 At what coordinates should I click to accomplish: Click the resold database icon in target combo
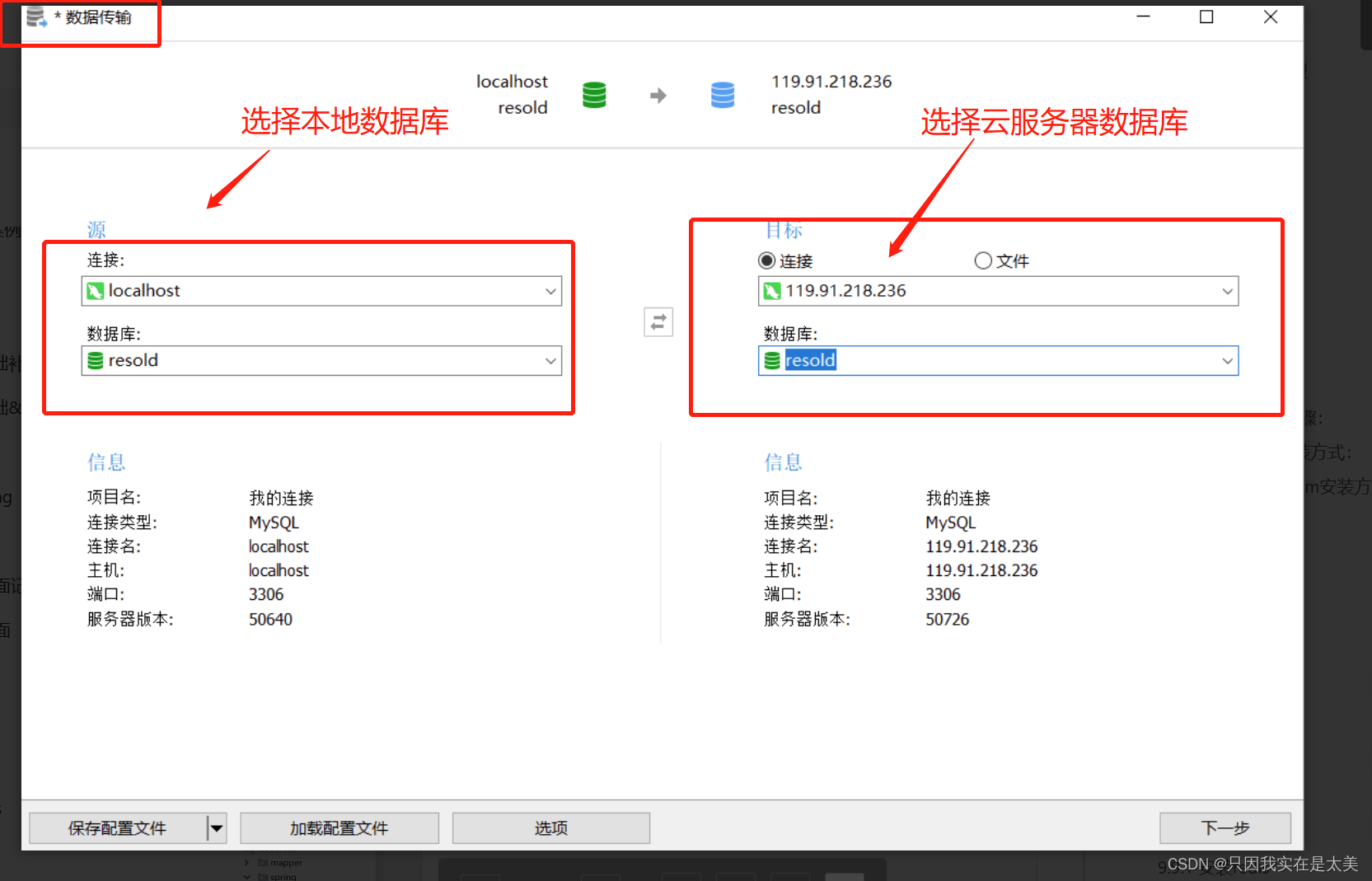tap(772, 361)
